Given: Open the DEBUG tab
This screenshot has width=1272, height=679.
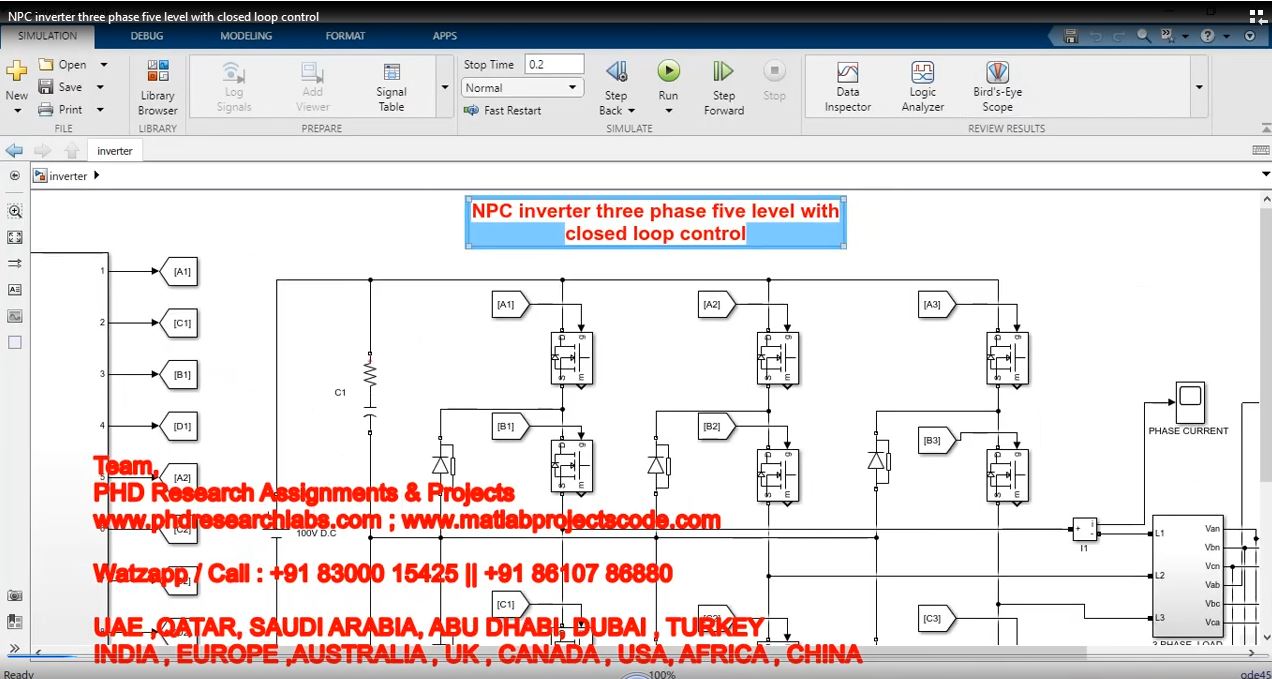Looking at the screenshot, I should pyautogui.click(x=147, y=36).
